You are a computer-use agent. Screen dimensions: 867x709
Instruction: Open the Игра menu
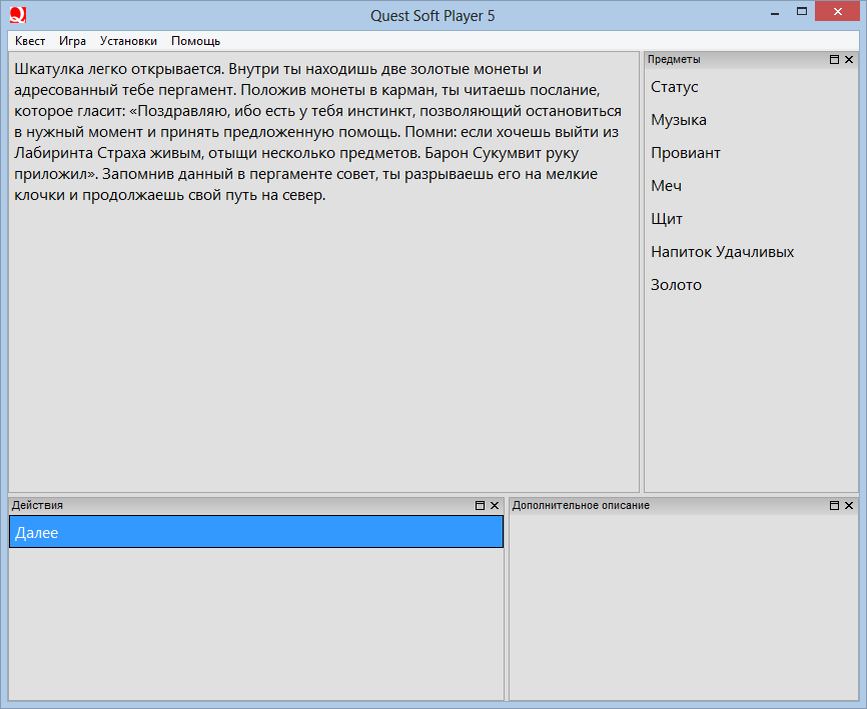(x=71, y=41)
